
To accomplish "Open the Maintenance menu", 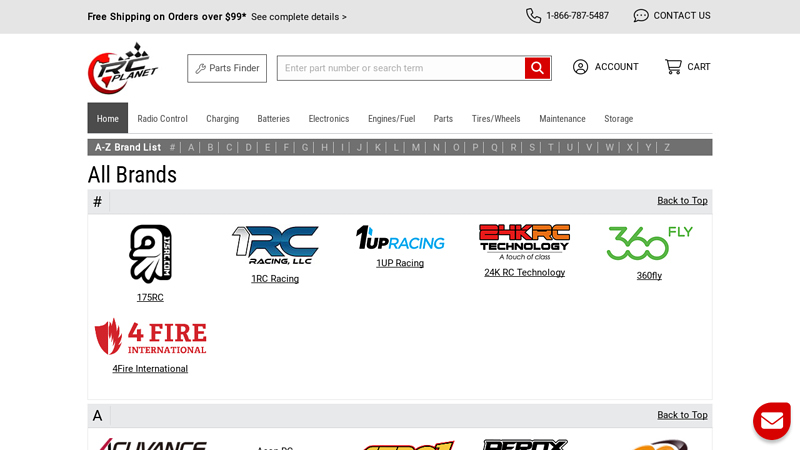I will 562,118.
